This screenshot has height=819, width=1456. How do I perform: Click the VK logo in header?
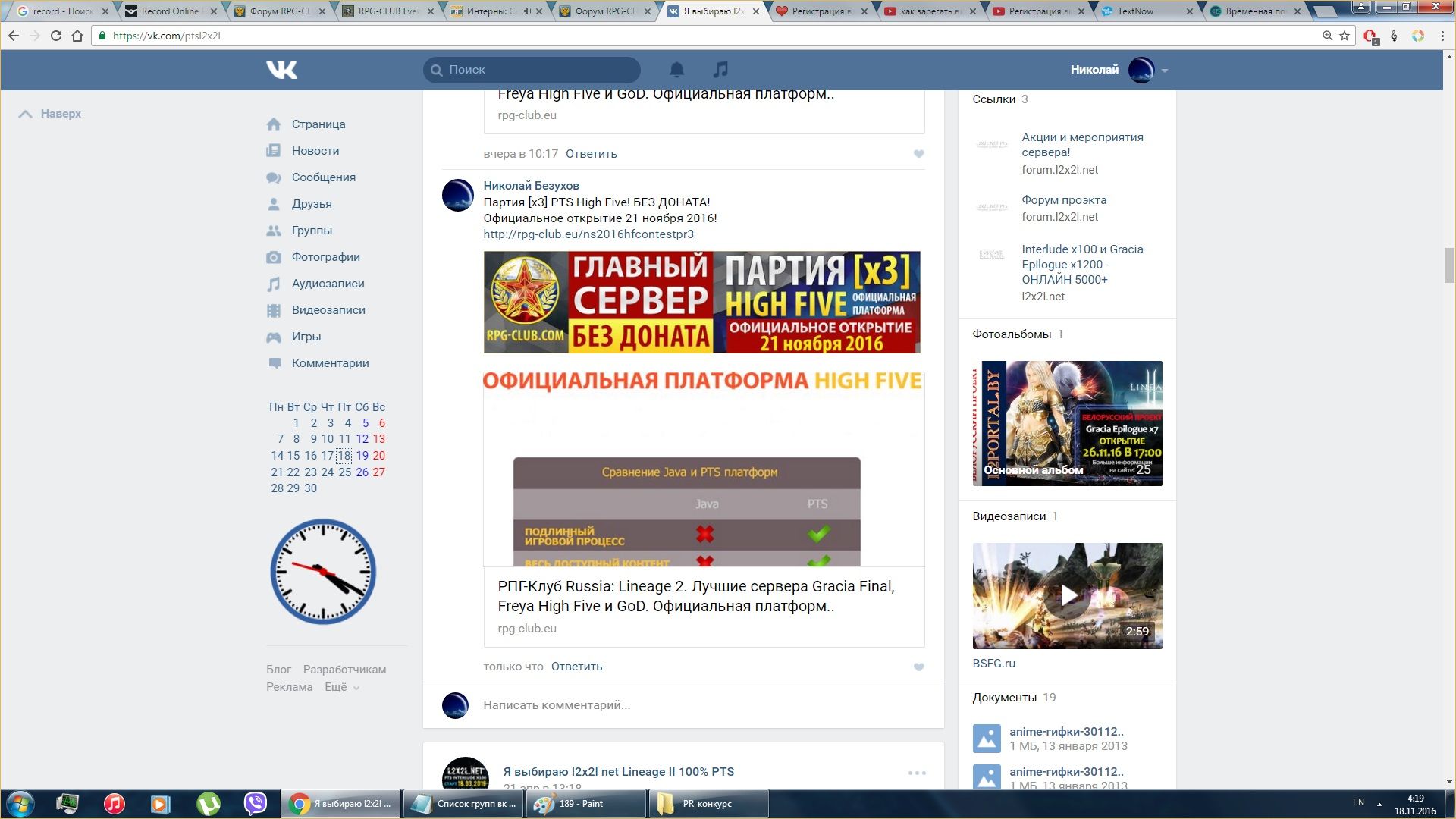point(281,70)
